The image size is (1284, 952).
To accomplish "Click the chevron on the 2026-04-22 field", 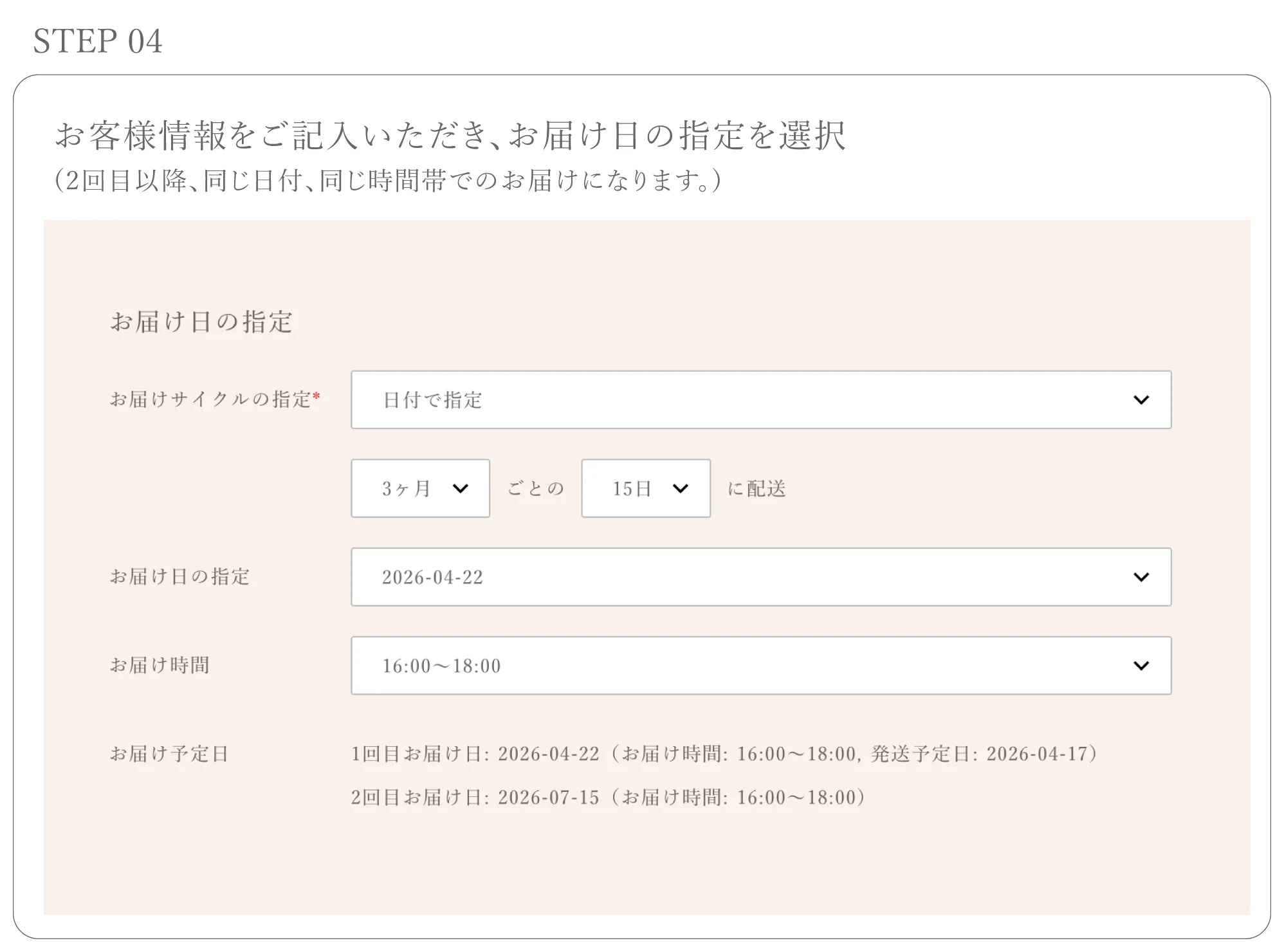I will (1141, 577).
